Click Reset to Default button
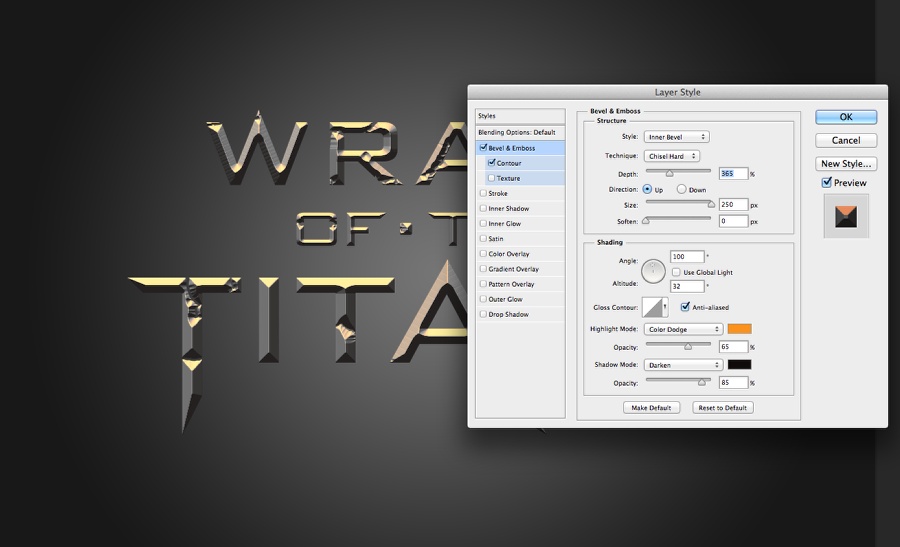The height and width of the screenshot is (547, 900). click(x=723, y=408)
